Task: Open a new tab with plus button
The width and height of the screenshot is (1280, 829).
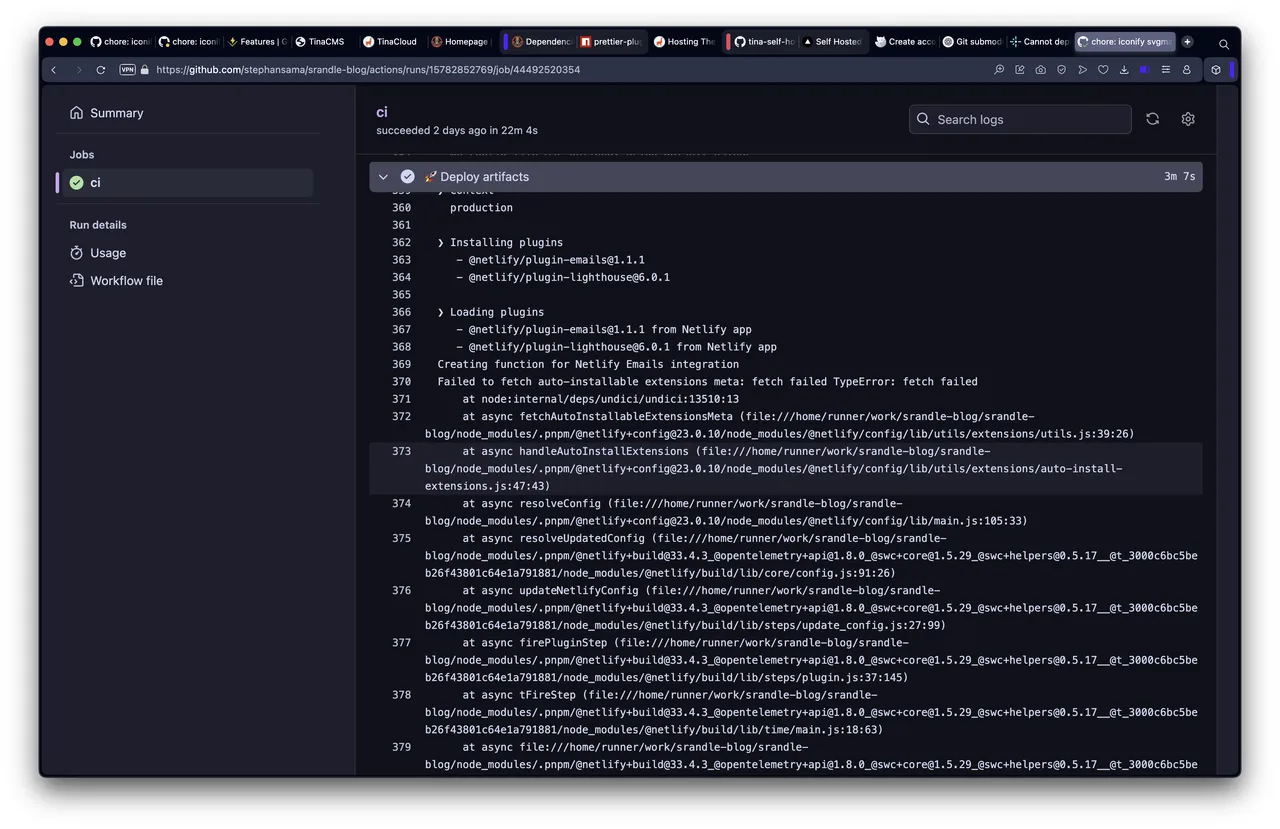Action: pos(1187,42)
